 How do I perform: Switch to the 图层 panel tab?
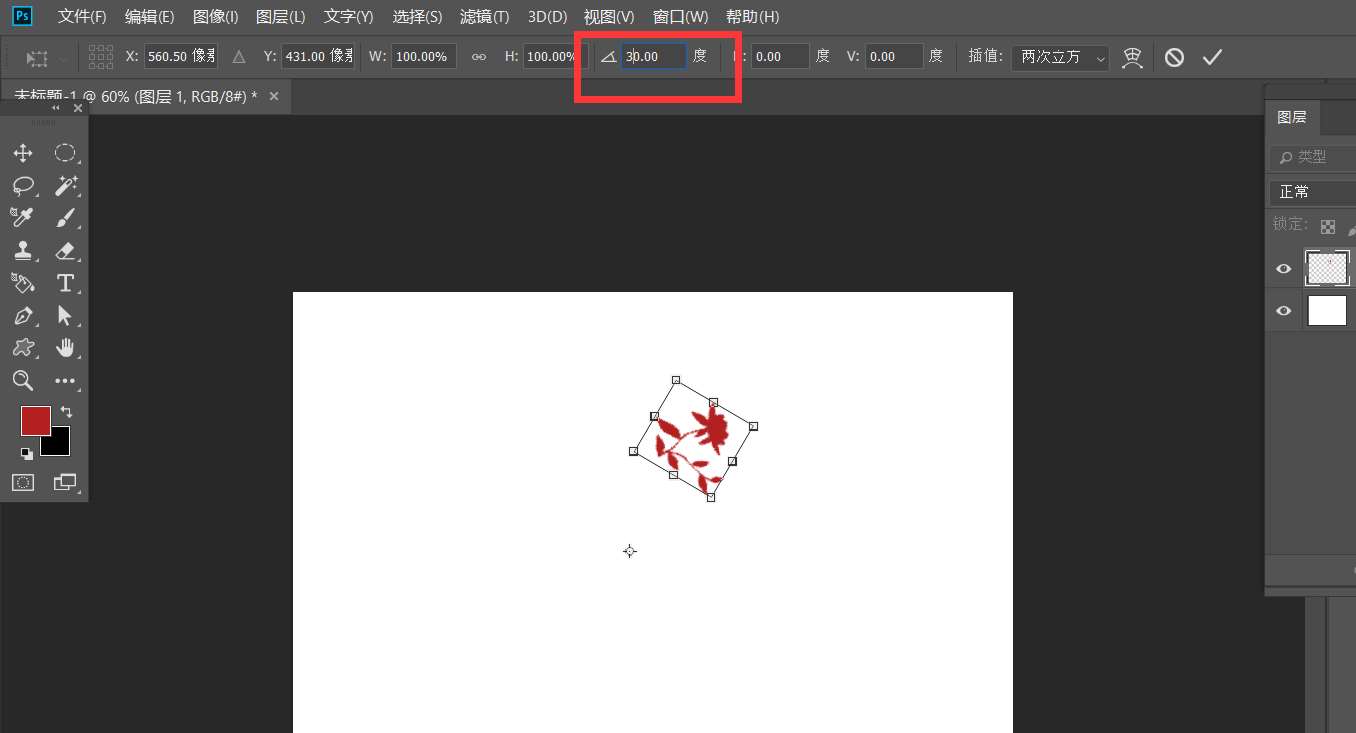pyautogui.click(x=1292, y=117)
